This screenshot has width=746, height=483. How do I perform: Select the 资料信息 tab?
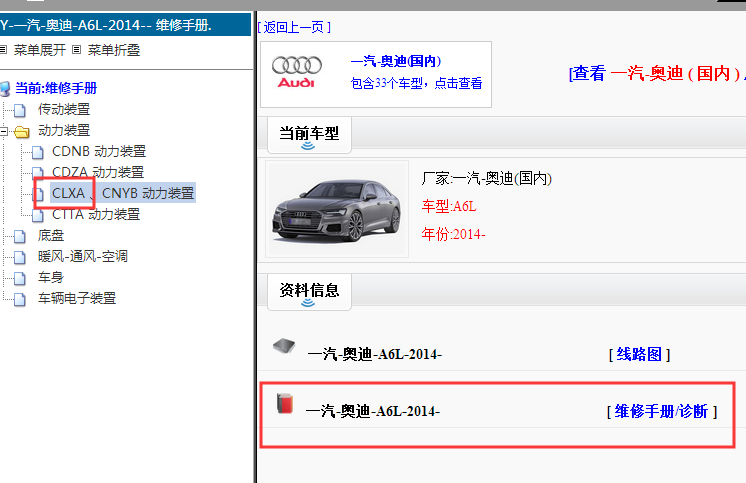(x=309, y=292)
